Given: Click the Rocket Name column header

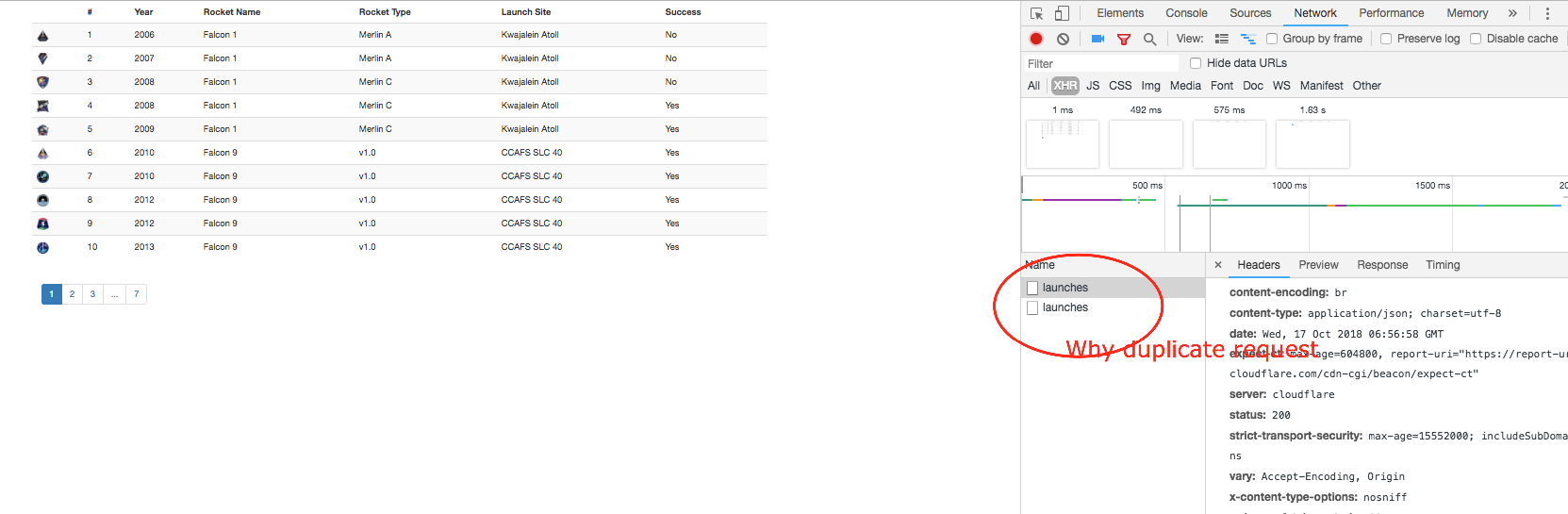Looking at the screenshot, I should click(232, 12).
